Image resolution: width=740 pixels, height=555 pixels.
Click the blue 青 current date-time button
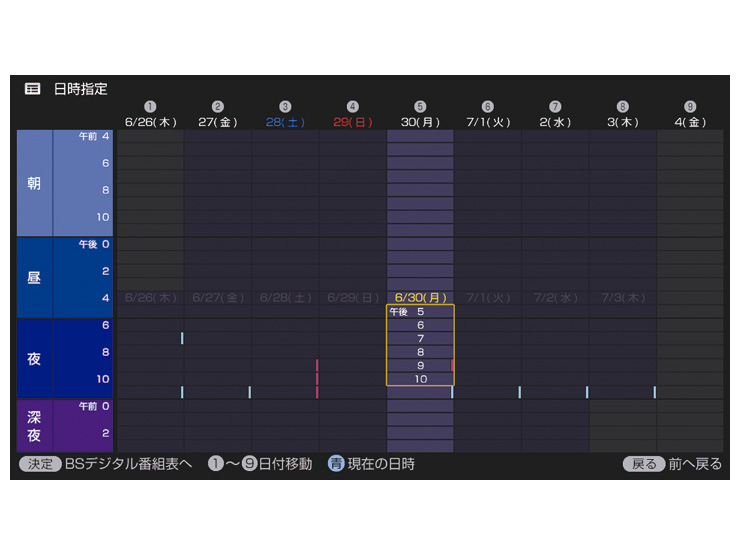pos(337,464)
